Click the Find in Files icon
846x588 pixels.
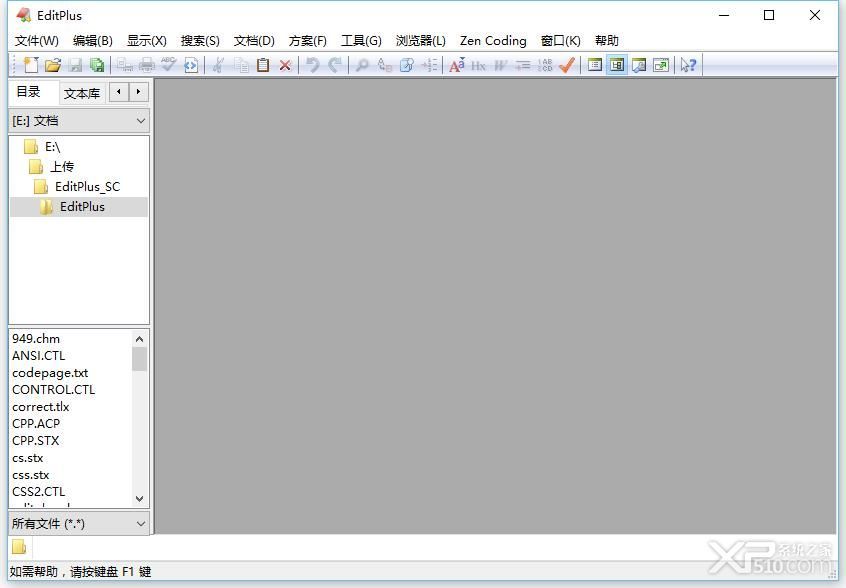click(x=407, y=65)
